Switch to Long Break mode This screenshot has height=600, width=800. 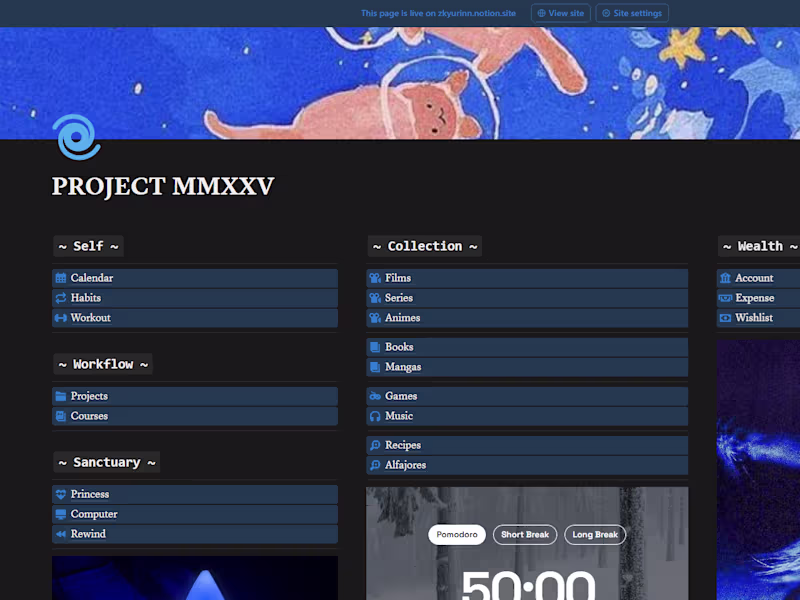(x=595, y=535)
